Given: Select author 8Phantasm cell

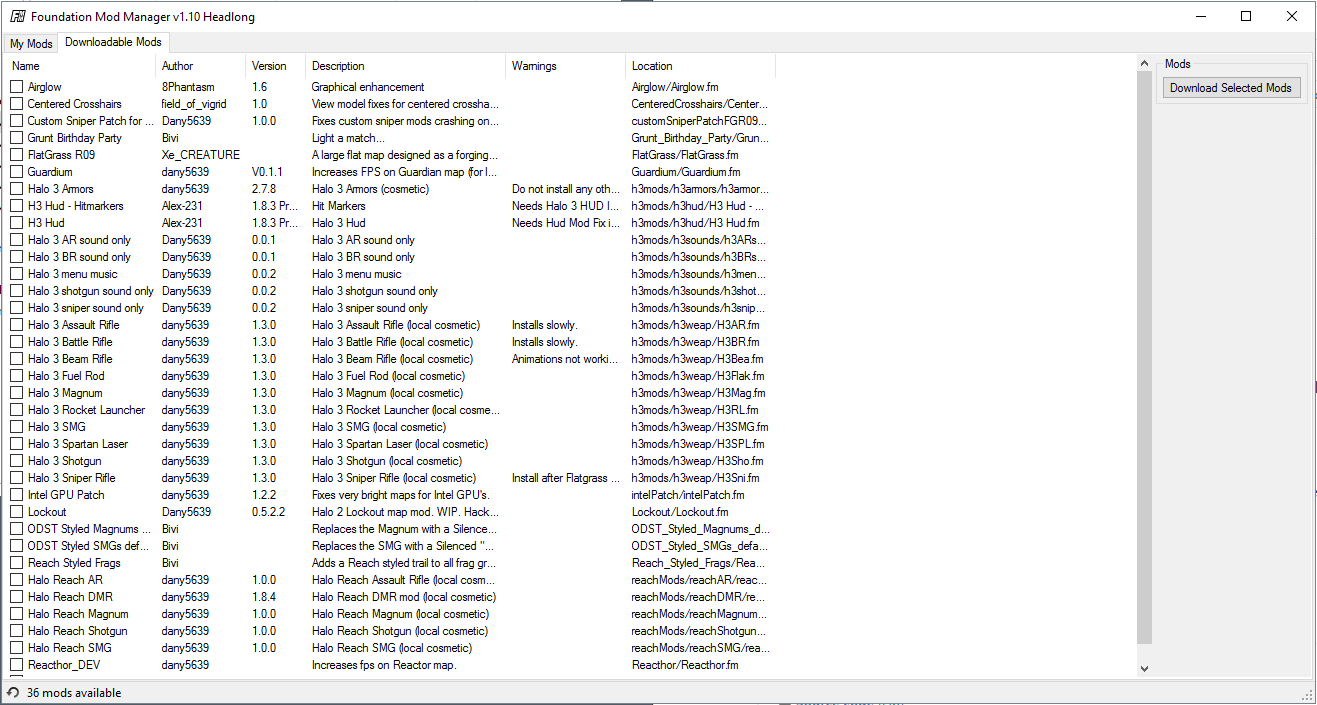Looking at the screenshot, I should [x=187, y=87].
